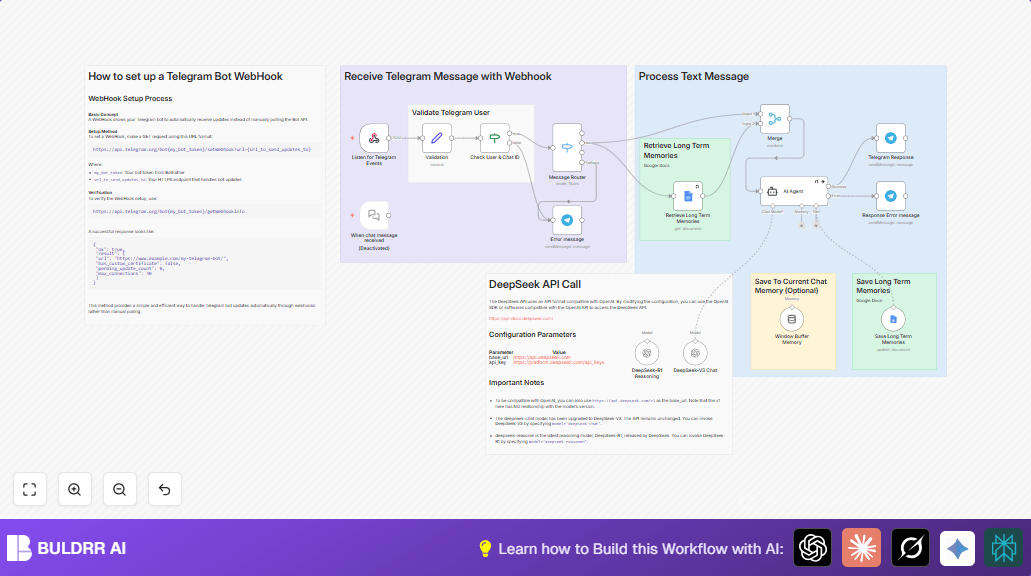Open the platform.deepseek.com api_keys link

pyautogui.click(x=558, y=362)
